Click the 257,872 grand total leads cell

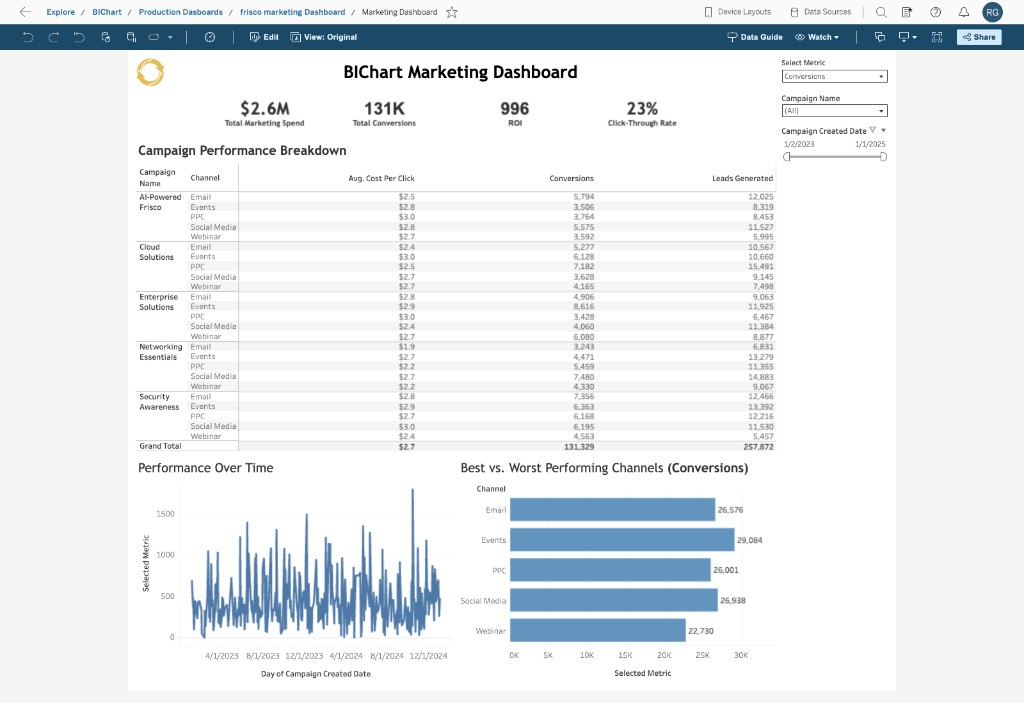coord(758,447)
